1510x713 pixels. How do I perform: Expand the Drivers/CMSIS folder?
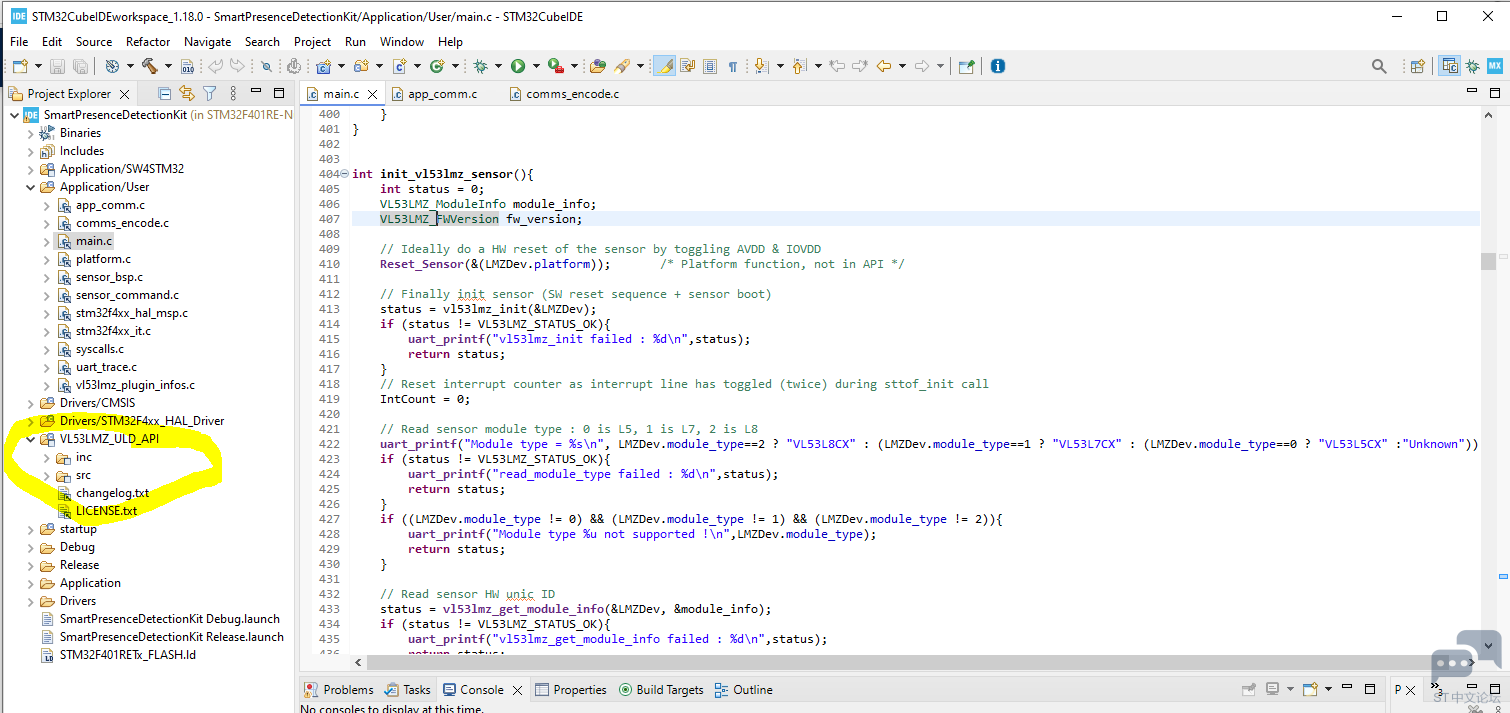click(x=31, y=403)
